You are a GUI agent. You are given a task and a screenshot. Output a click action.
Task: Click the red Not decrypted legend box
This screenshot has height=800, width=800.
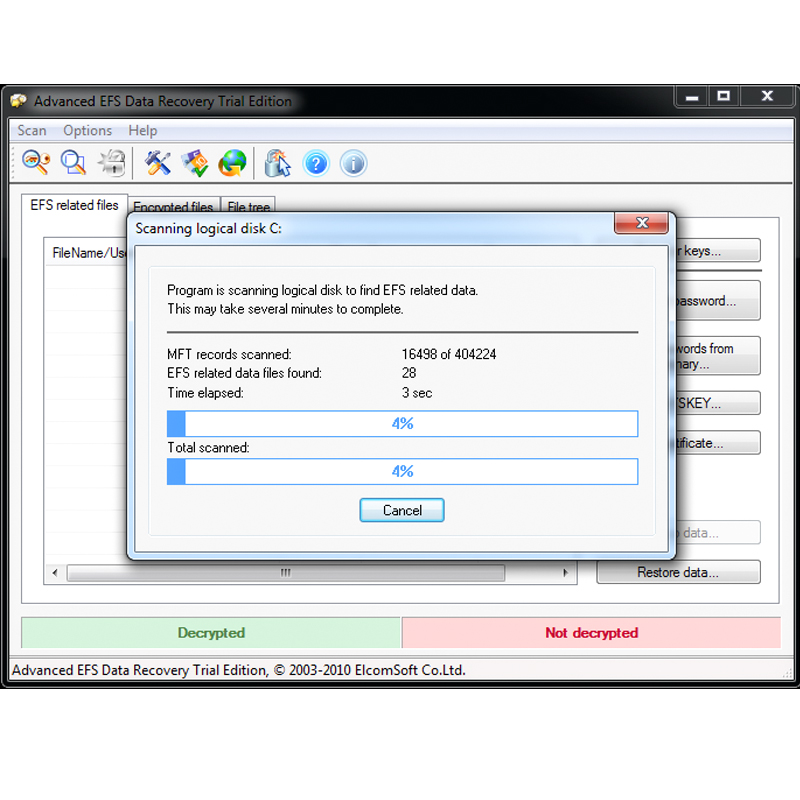pyautogui.click(x=591, y=633)
